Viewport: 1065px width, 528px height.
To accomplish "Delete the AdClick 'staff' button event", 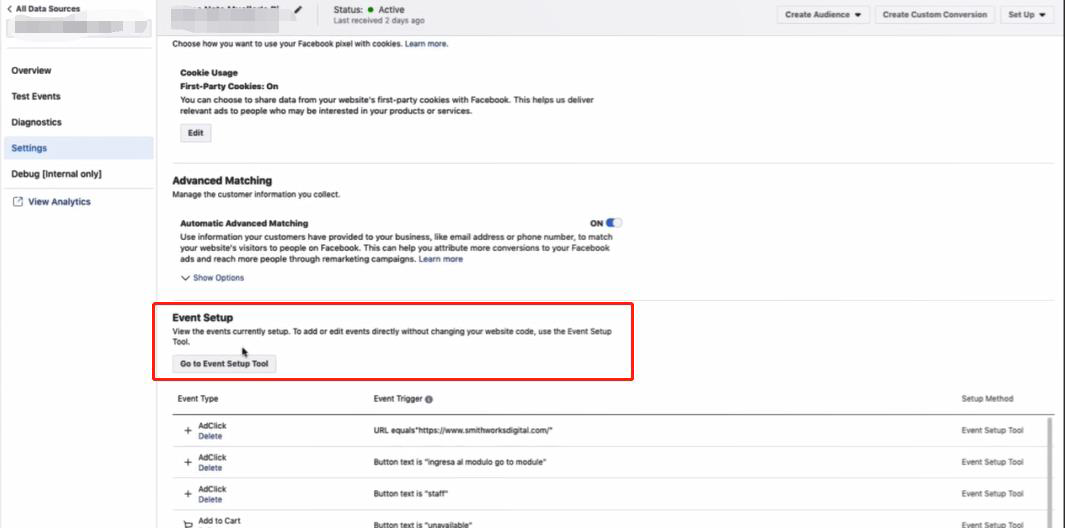I will [x=210, y=499].
